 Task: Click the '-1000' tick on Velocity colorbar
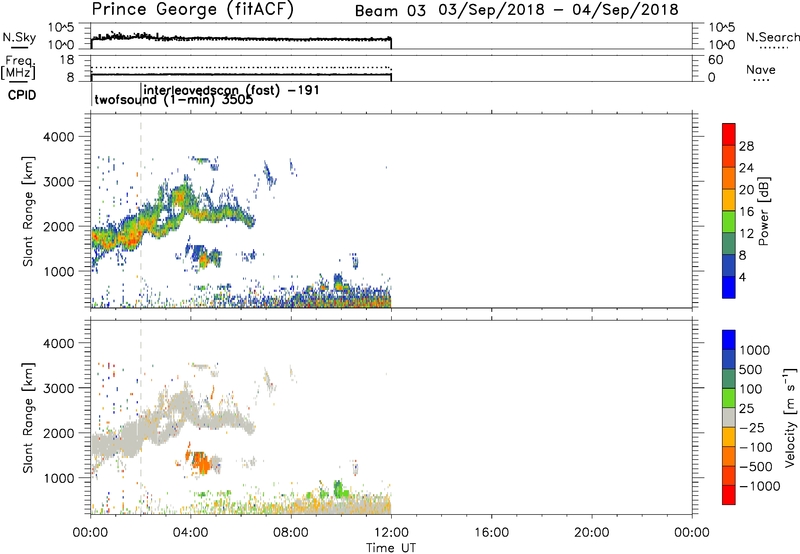760,486
